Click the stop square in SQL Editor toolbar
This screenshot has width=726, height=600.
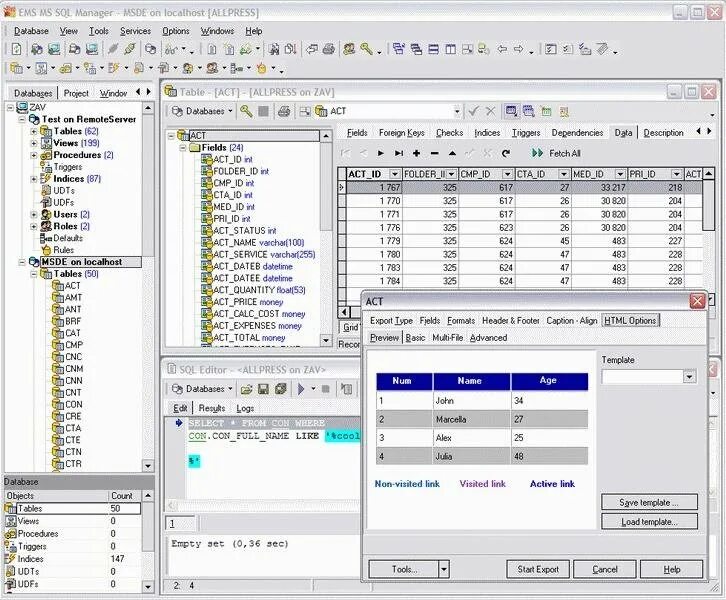tap(325, 389)
